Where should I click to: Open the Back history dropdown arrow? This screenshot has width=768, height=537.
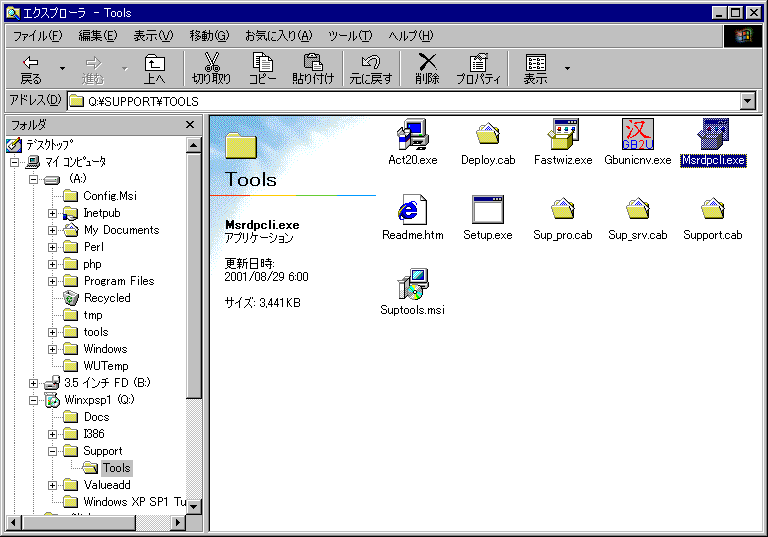click(62, 69)
